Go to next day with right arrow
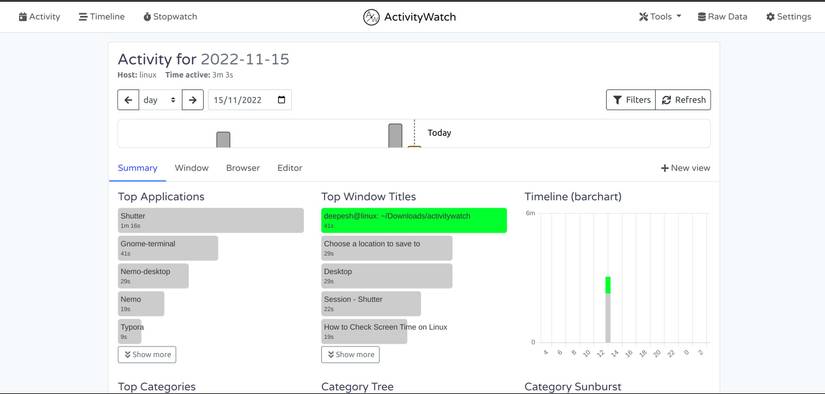Screen dimensions: 825x394 (x=193, y=100)
